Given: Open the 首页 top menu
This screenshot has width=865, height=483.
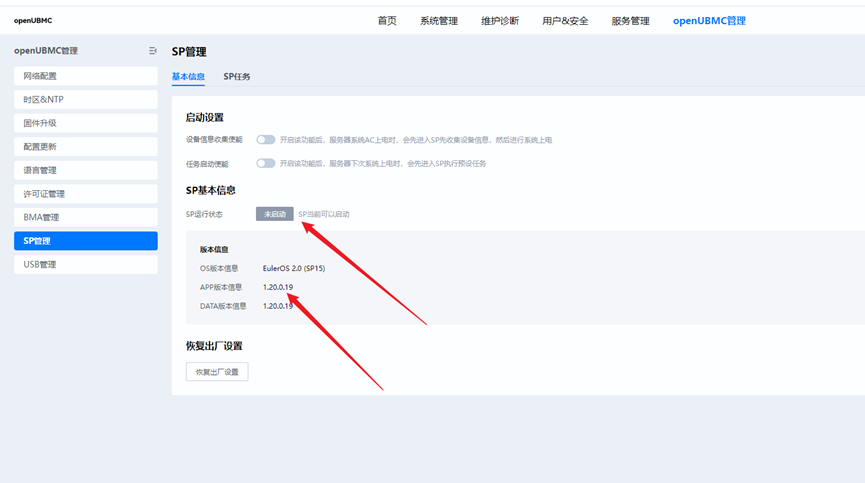Looking at the screenshot, I should (387, 21).
